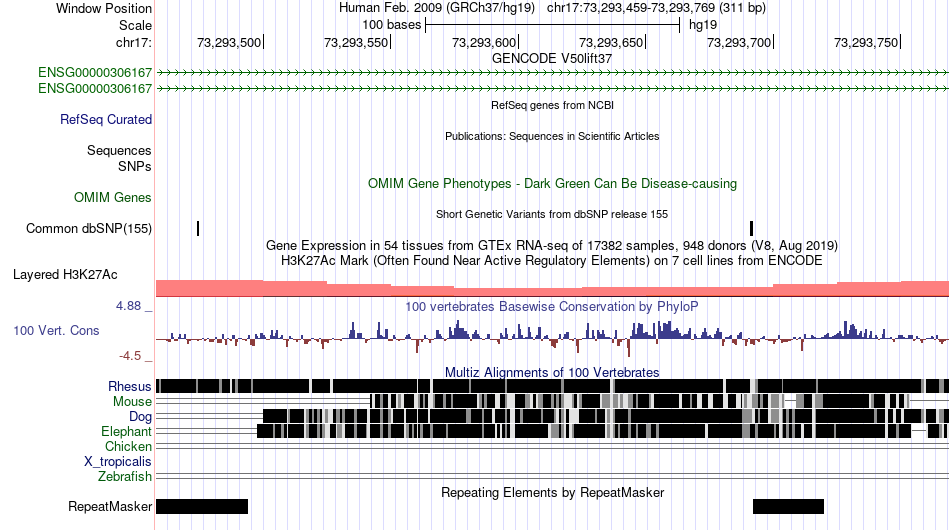Click the 73,293,550 ruler position
Screen dimensions: 950x530
coord(356,42)
